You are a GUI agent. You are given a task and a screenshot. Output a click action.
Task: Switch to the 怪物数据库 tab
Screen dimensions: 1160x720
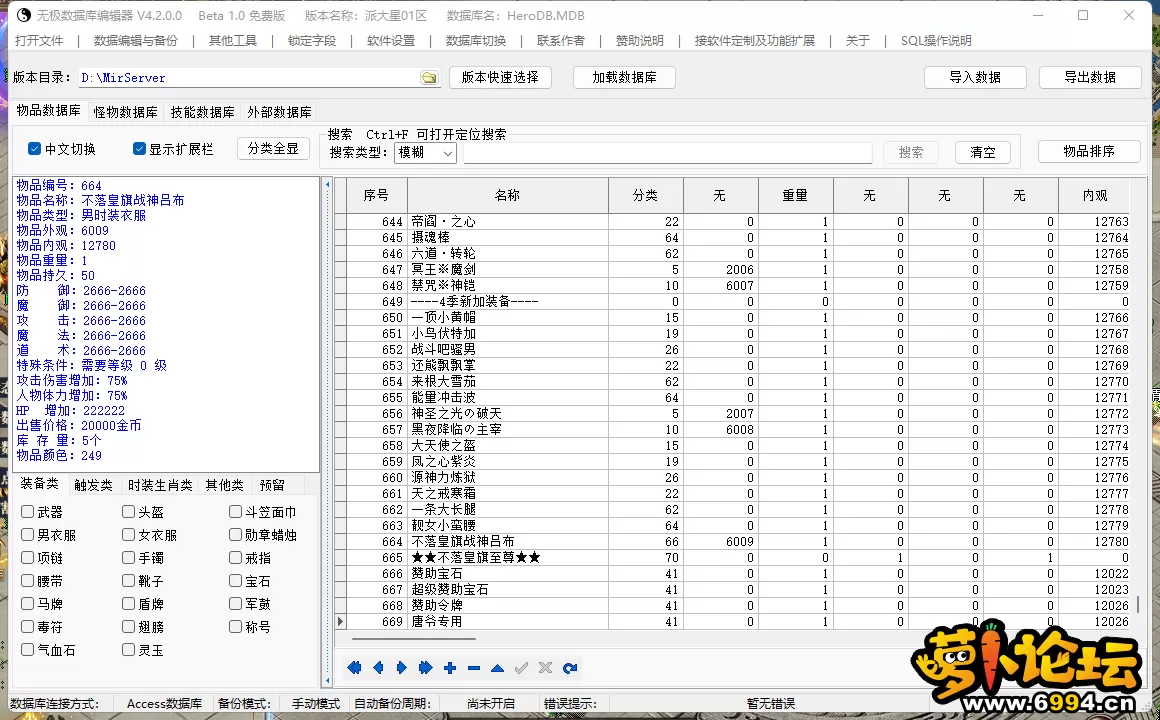coord(126,112)
